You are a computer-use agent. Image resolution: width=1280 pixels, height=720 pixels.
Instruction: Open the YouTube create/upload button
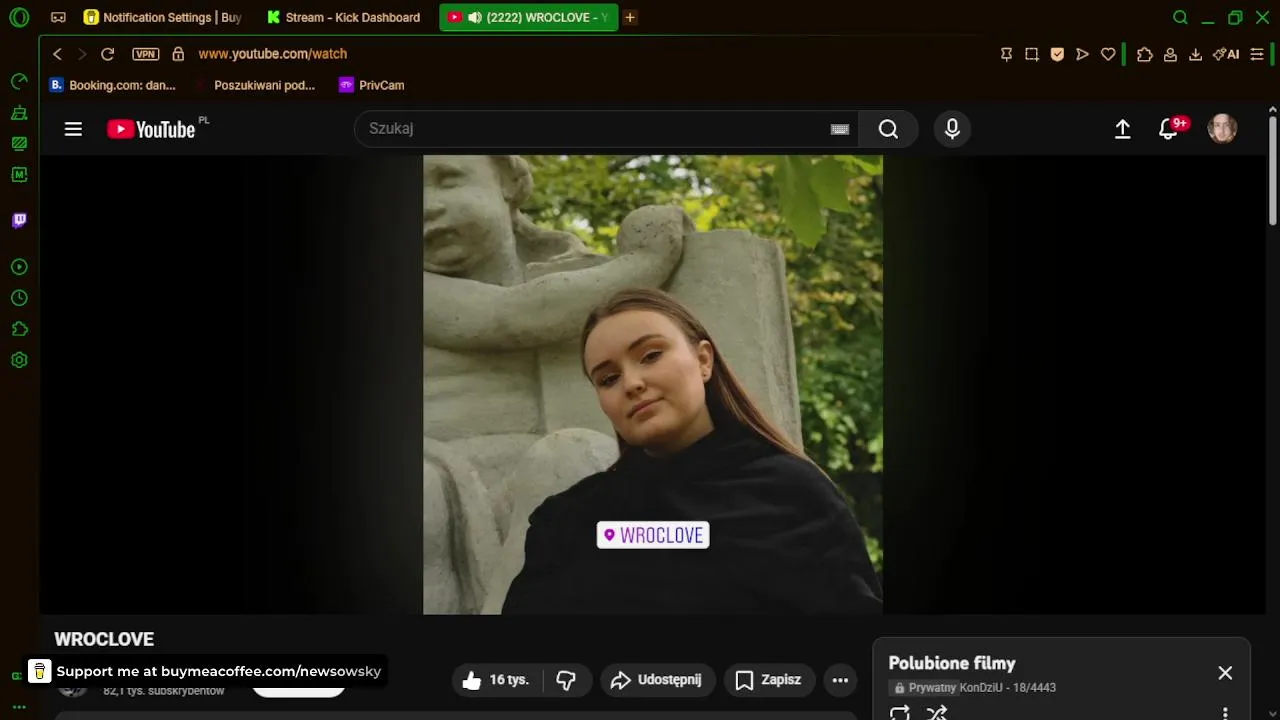point(1123,129)
